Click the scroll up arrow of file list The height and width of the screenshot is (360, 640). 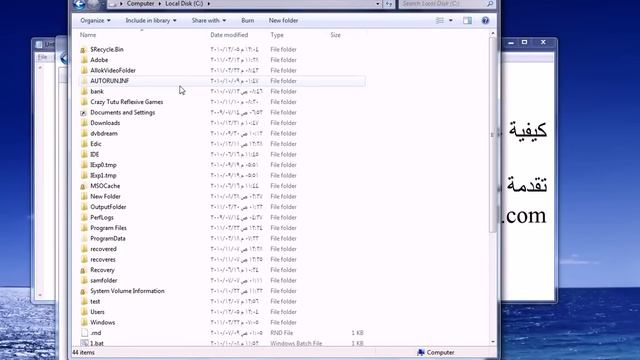coord(493,33)
